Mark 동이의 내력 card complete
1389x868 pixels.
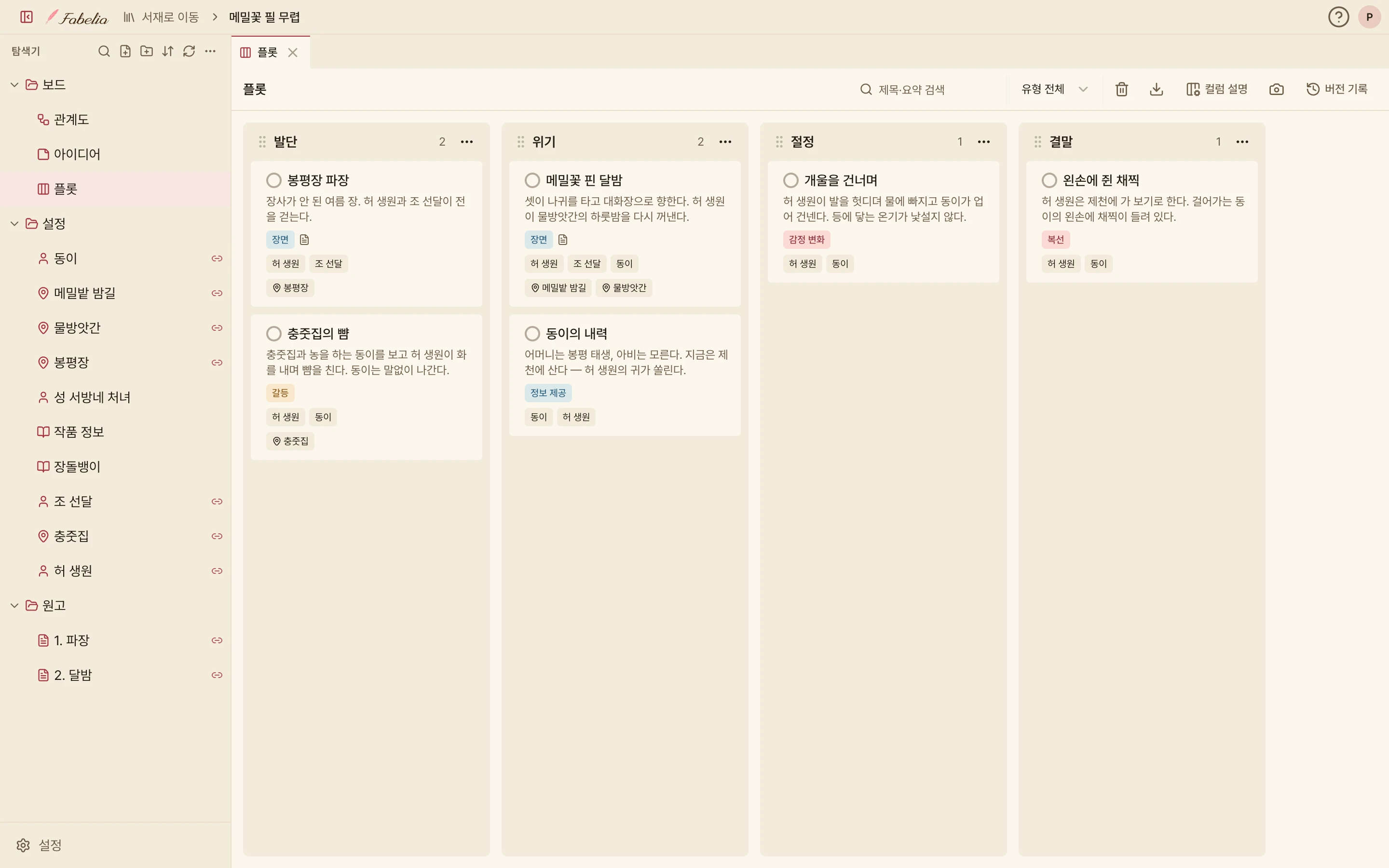[532, 334]
